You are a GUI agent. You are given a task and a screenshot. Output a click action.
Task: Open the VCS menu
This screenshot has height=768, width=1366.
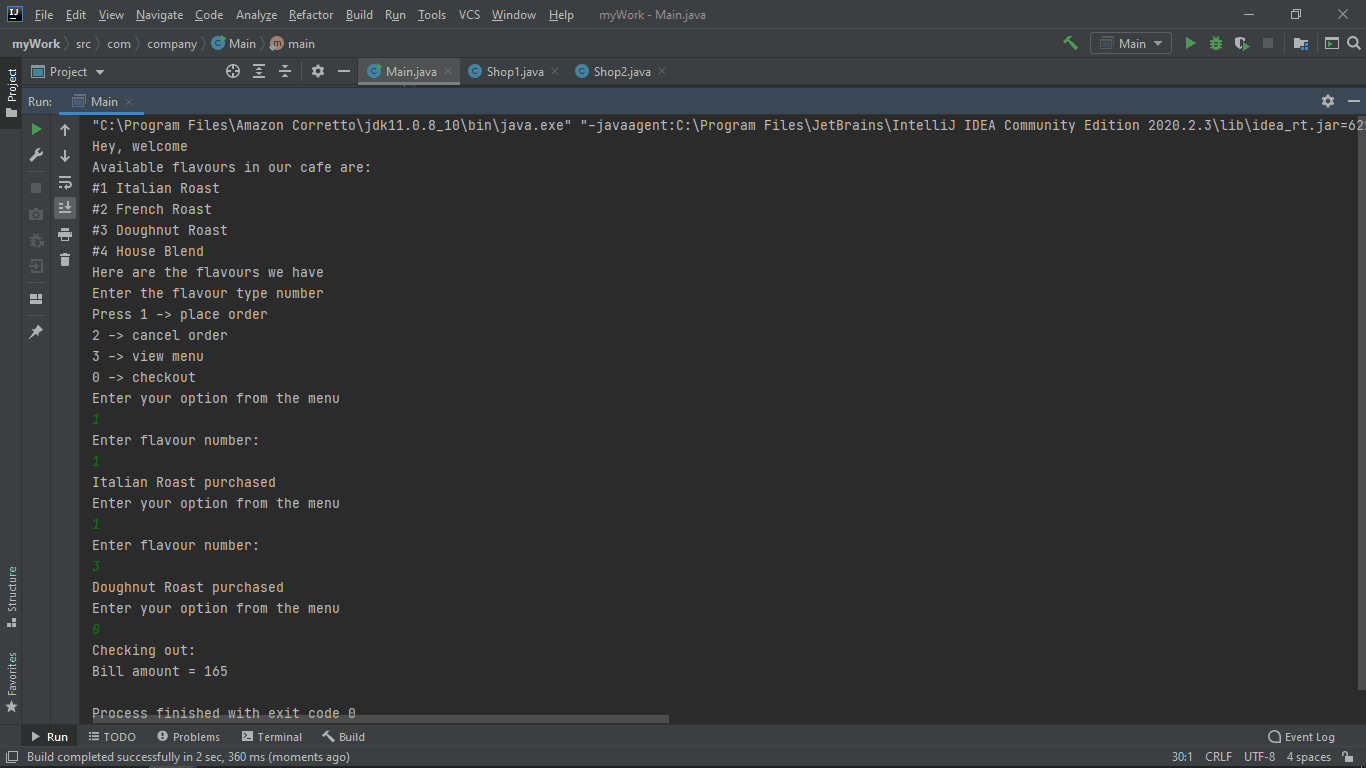point(469,15)
